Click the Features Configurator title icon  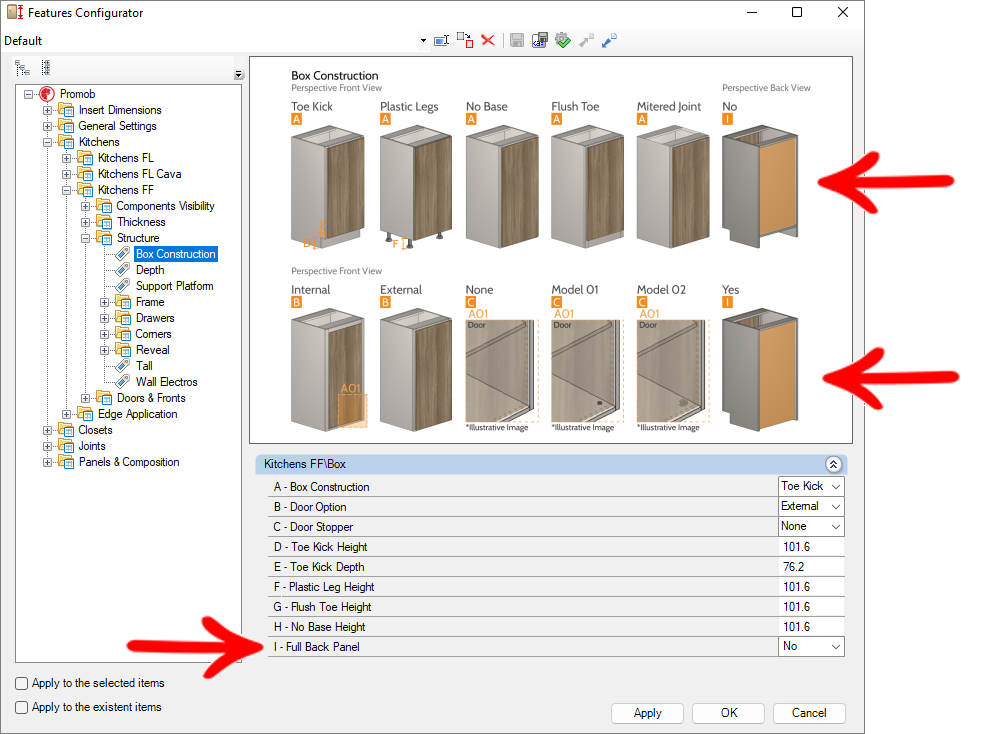coord(15,12)
